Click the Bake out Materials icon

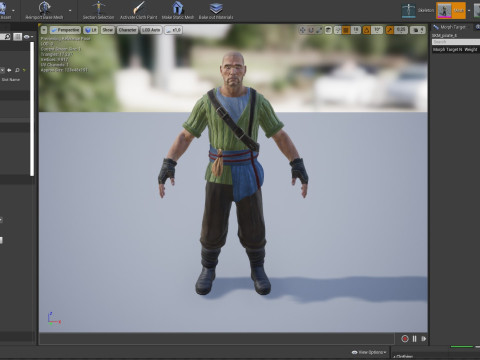216,8
